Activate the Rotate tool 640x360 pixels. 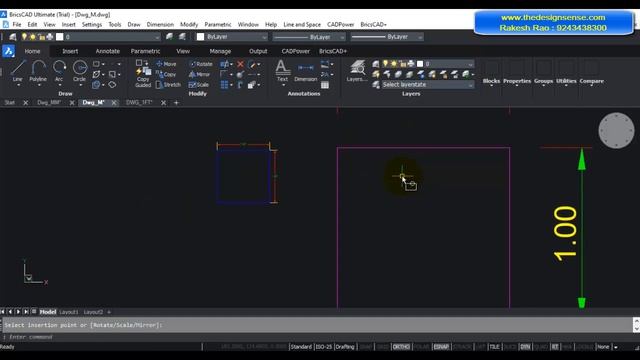click(x=201, y=64)
